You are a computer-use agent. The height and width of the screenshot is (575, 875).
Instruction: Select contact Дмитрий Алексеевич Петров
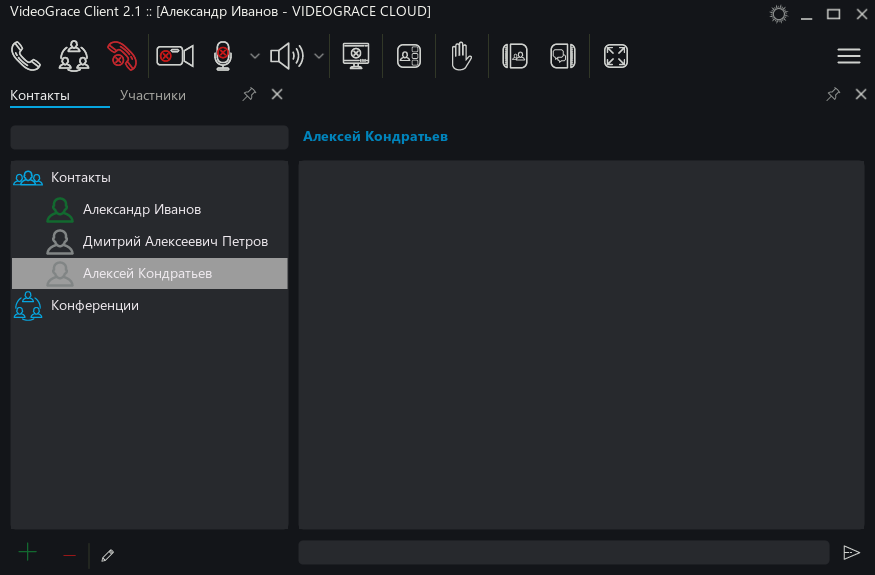click(175, 241)
